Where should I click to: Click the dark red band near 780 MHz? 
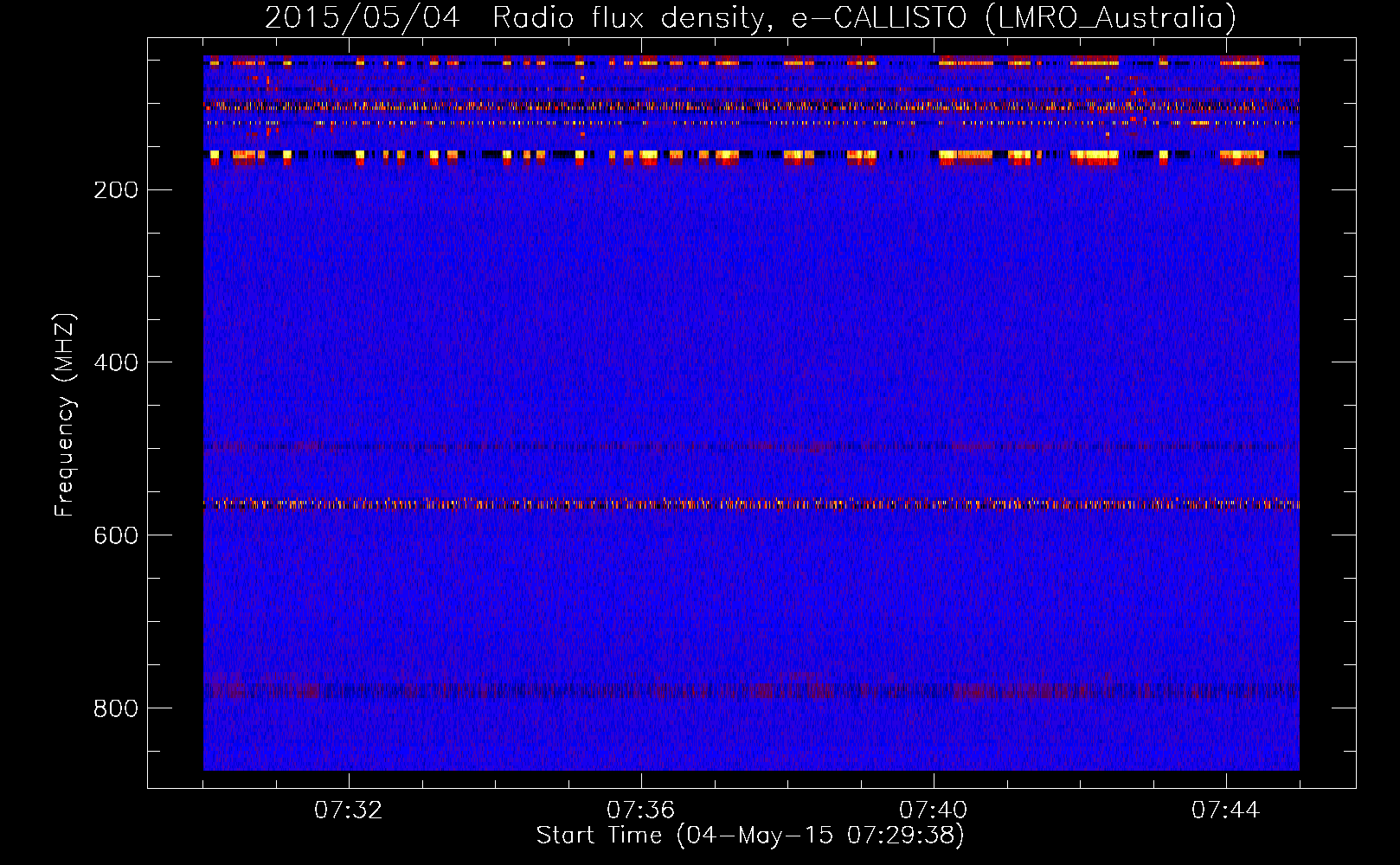click(x=751, y=690)
